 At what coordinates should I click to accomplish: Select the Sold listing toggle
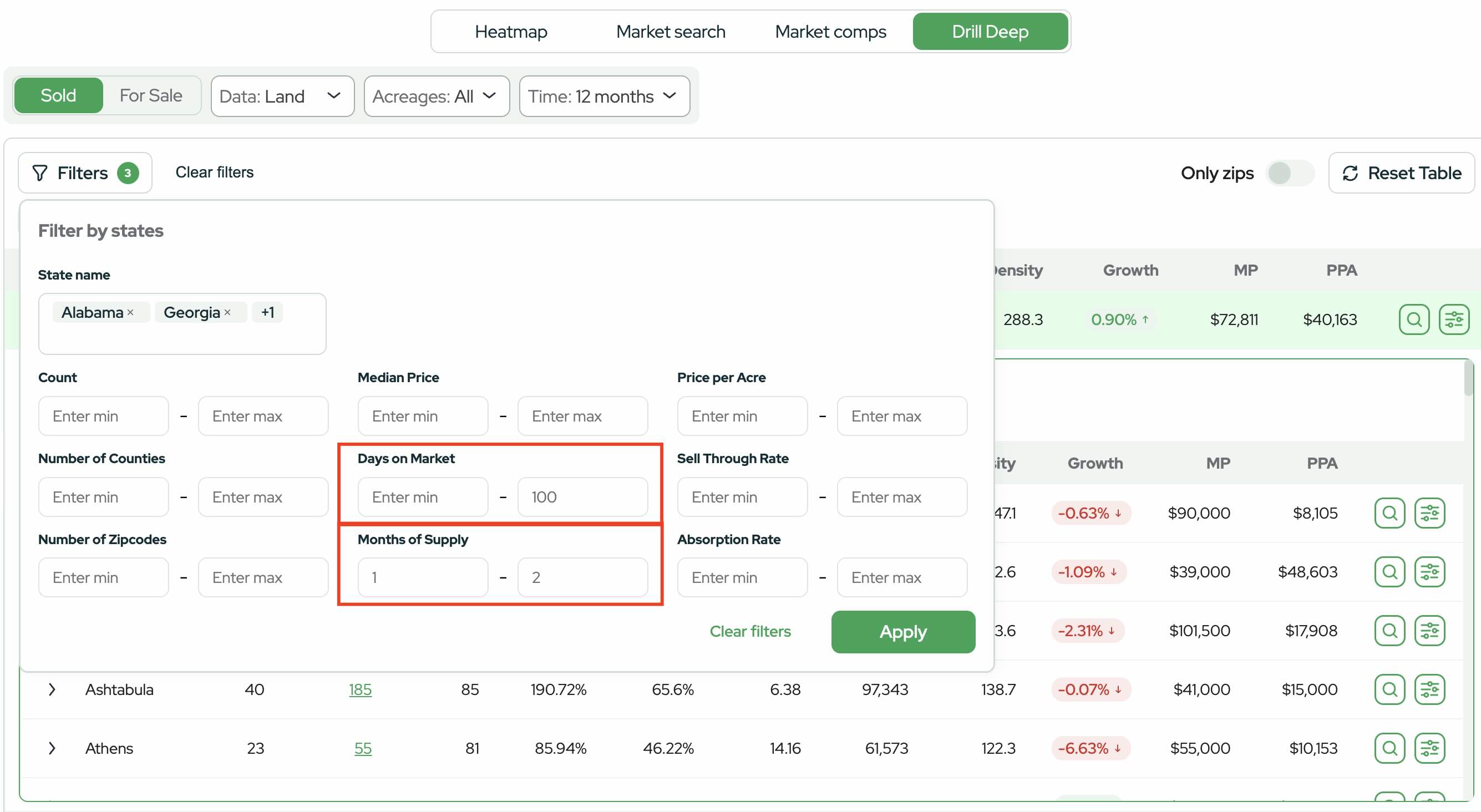tap(58, 95)
